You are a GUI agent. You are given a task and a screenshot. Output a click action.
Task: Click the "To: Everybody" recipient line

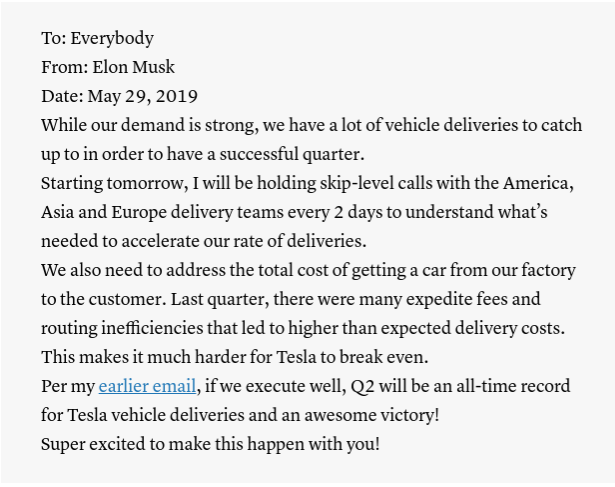[97, 39]
